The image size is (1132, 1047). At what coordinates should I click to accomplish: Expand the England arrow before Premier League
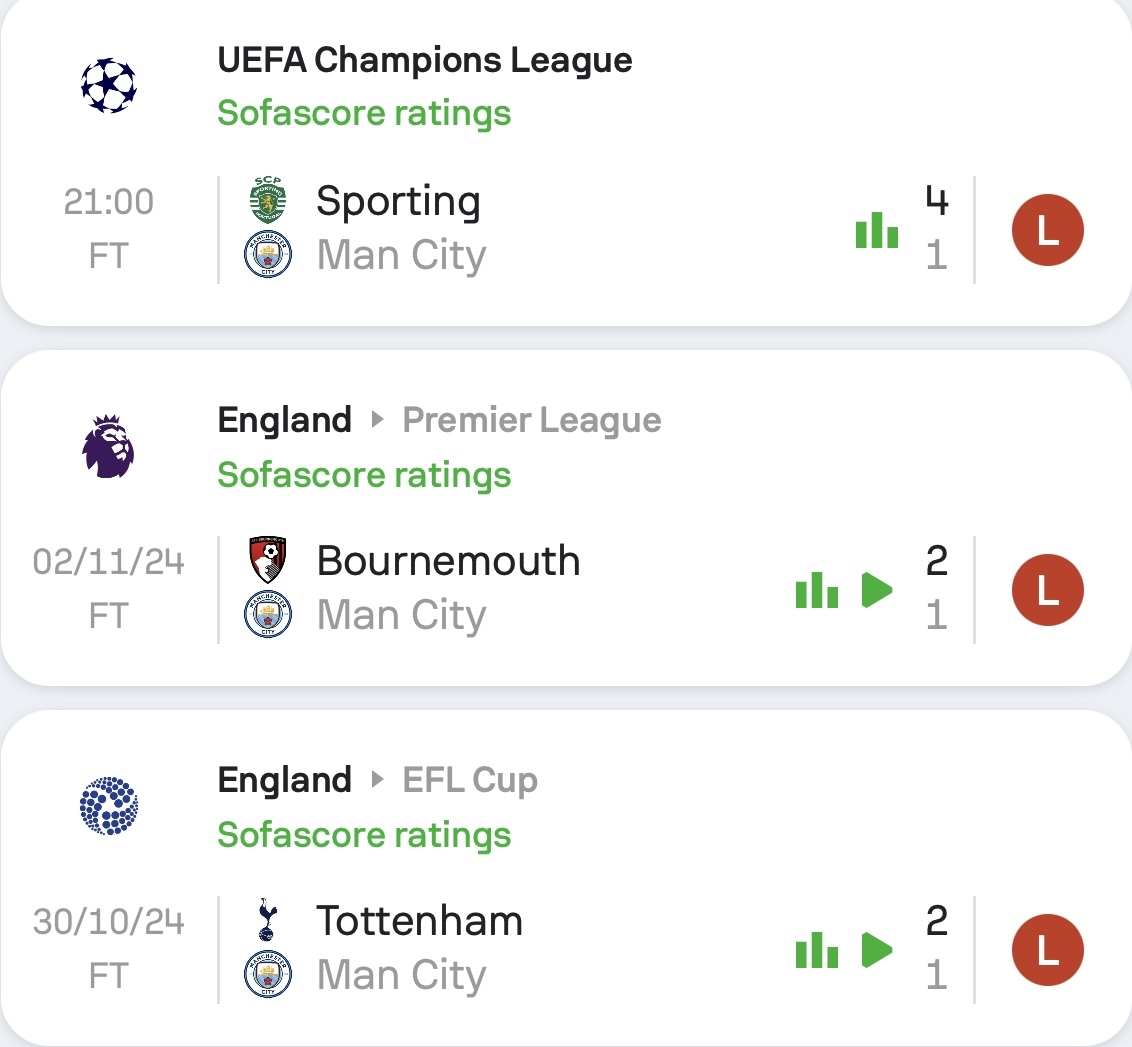[377, 420]
